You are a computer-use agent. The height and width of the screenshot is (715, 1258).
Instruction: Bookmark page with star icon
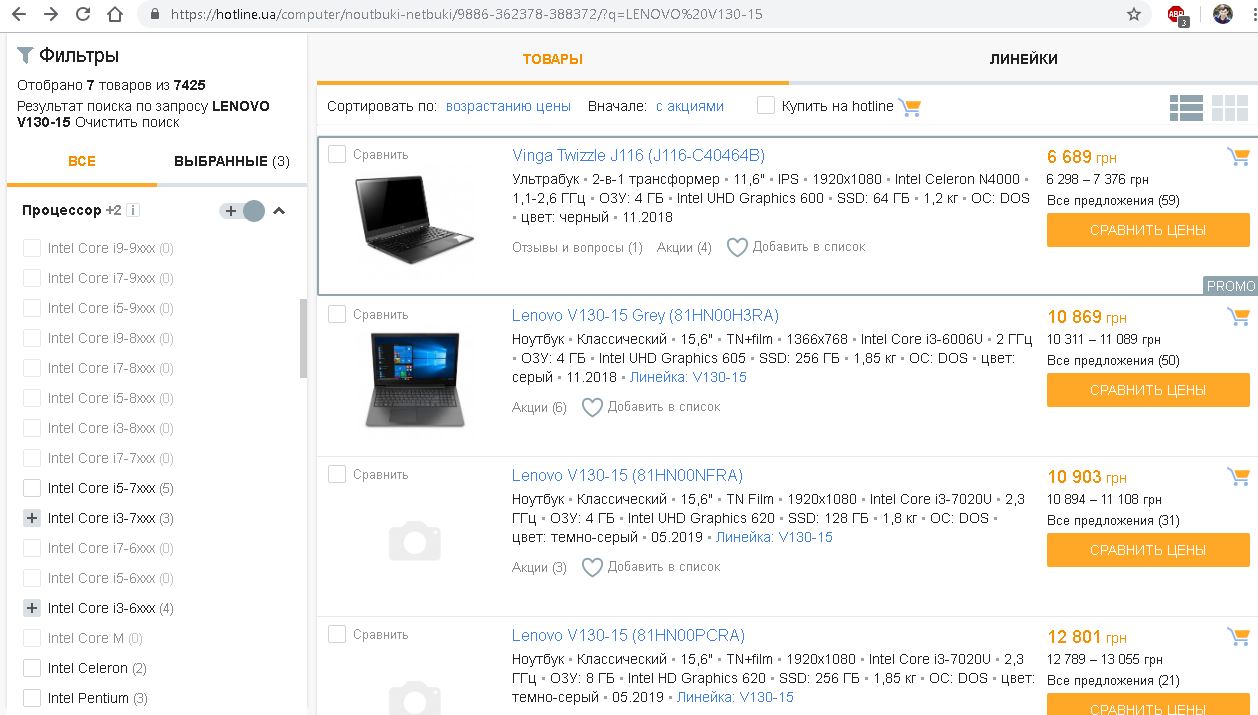(x=1133, y=14)
